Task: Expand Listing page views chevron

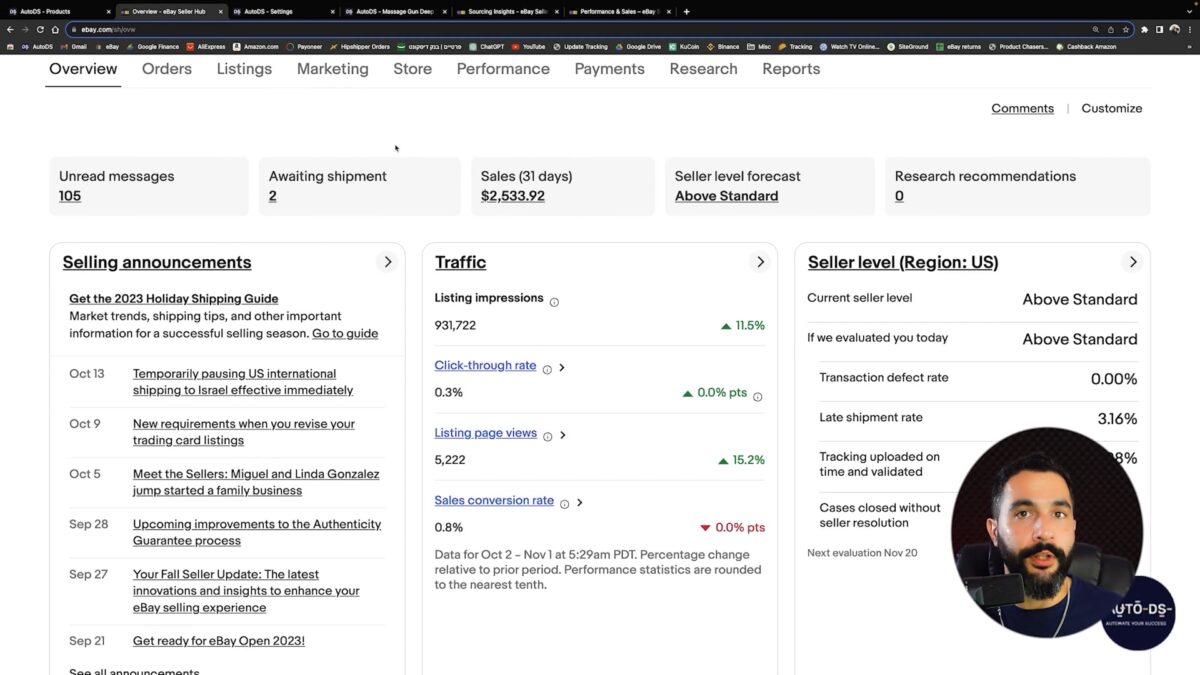Action: tap(563, 435)
